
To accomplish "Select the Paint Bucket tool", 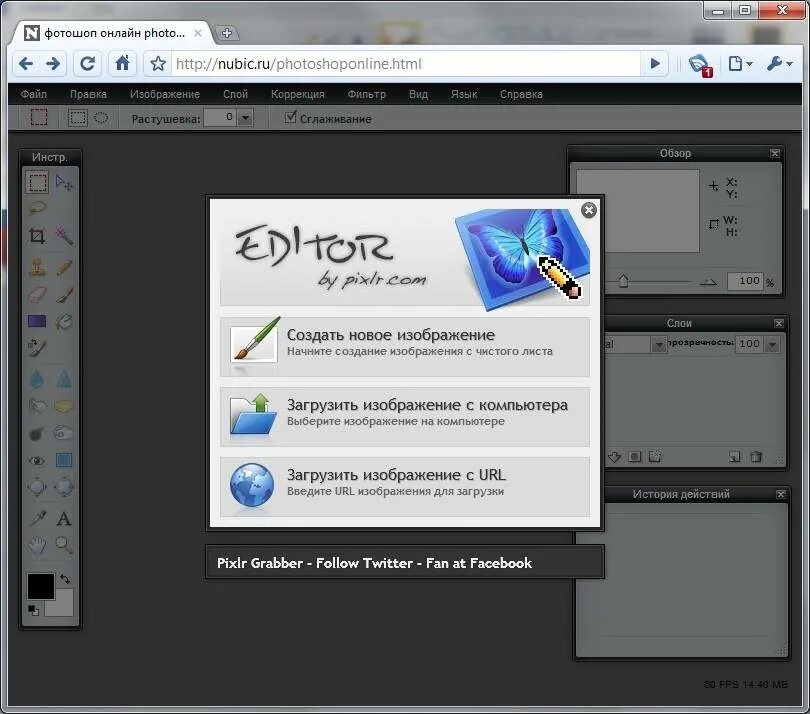I will [x=64, y=321].
